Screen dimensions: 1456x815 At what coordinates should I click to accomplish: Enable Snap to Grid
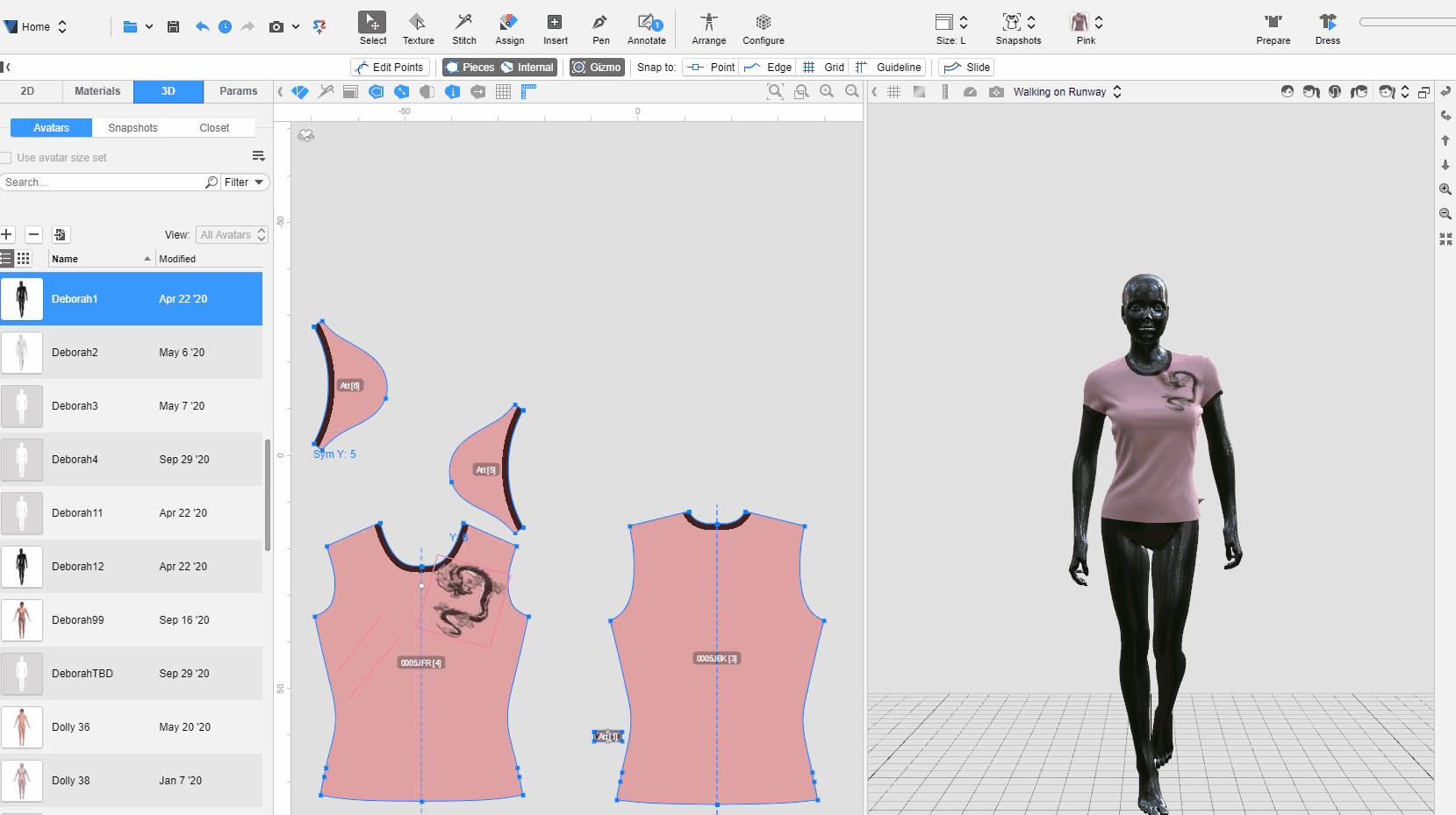coord(823,68)
